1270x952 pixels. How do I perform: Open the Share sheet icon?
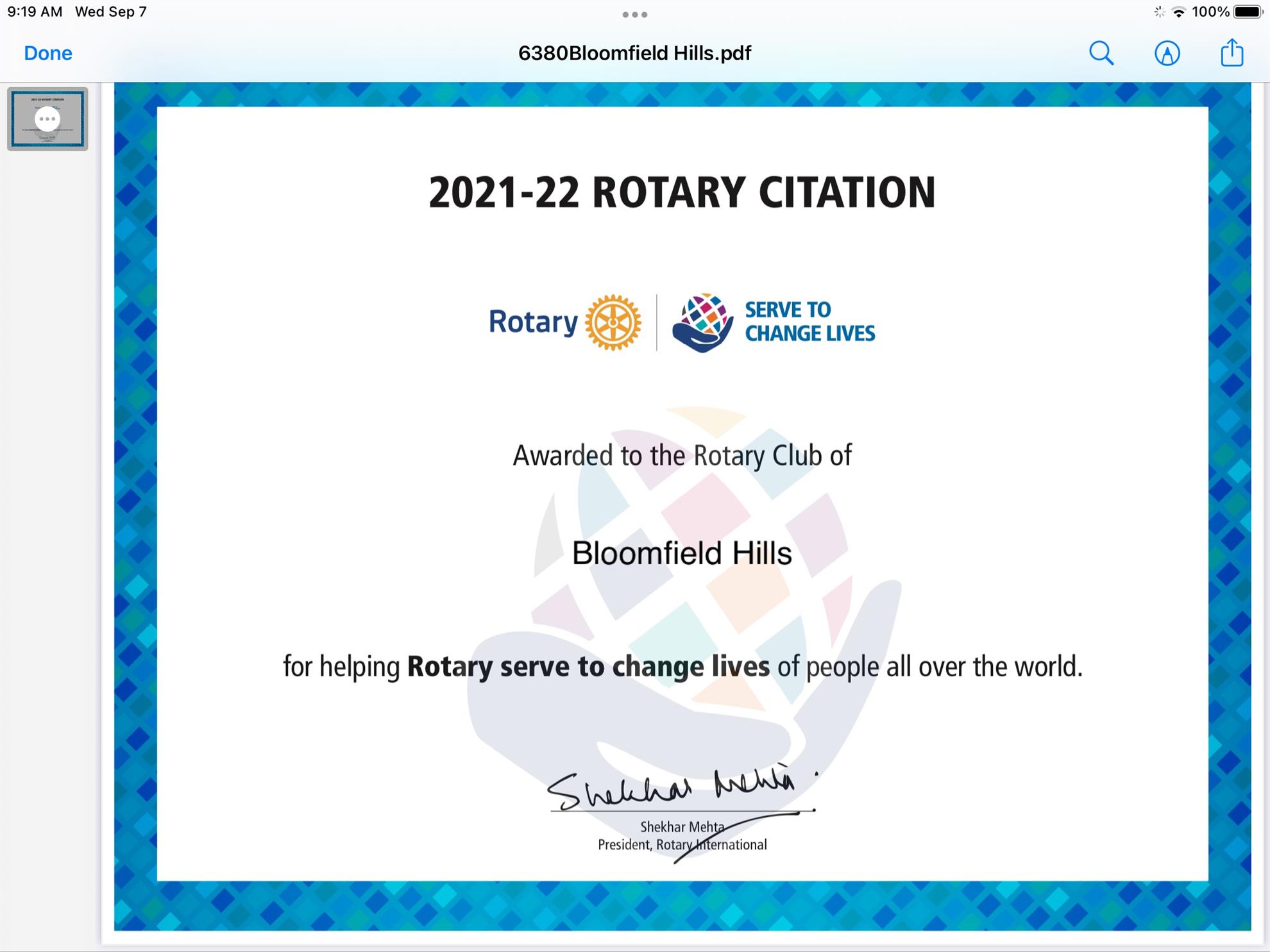click(1232, 53)
